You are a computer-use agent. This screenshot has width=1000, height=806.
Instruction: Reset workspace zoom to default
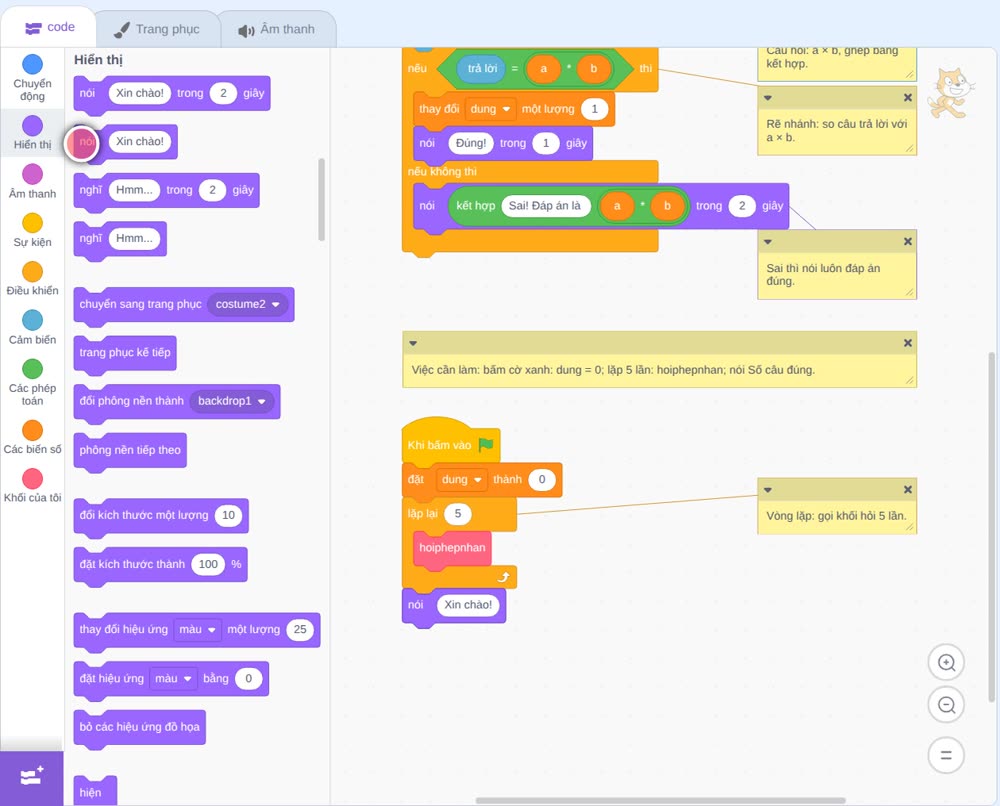946,755
